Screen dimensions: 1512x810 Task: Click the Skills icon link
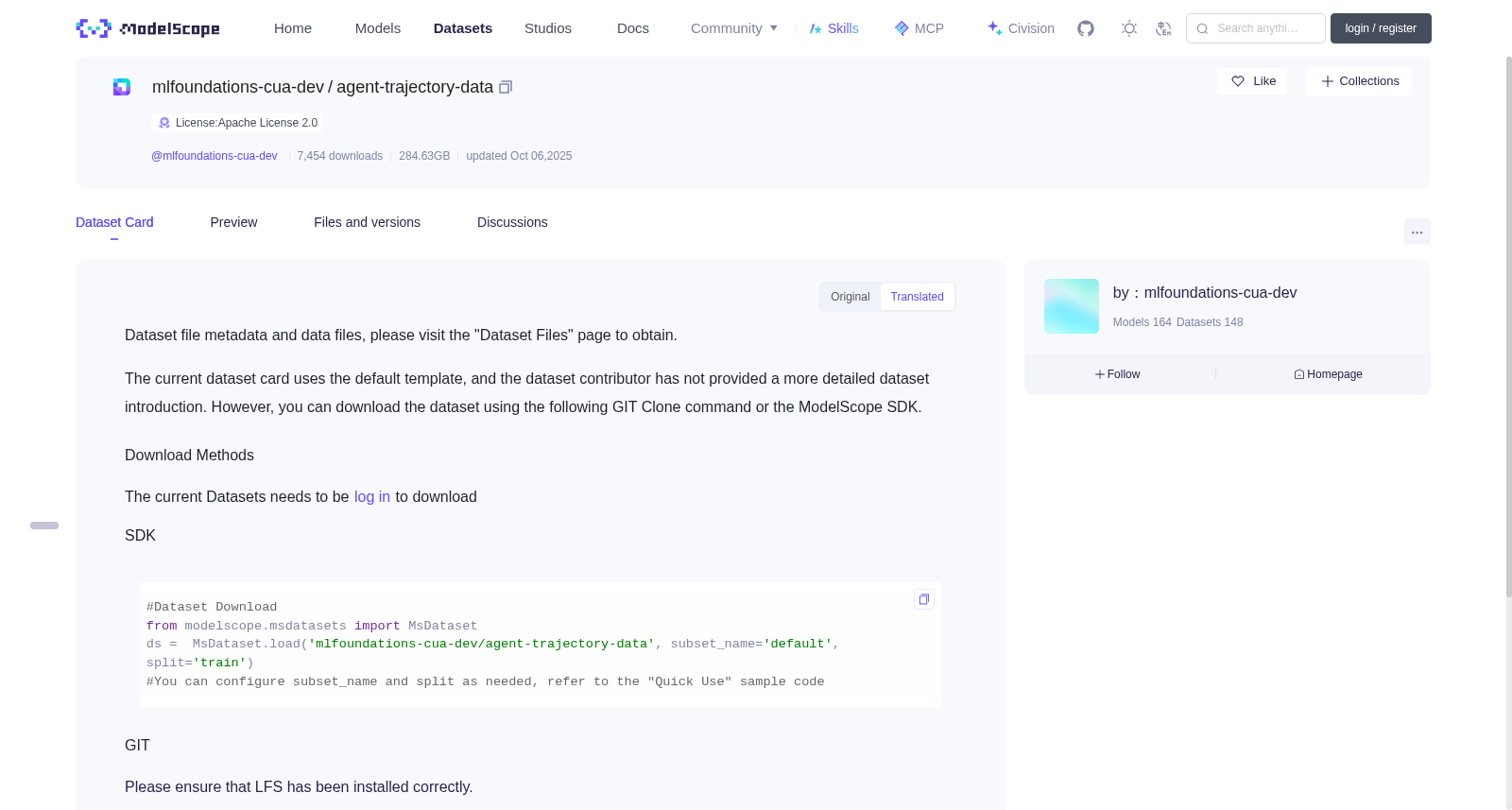[833, 28]
